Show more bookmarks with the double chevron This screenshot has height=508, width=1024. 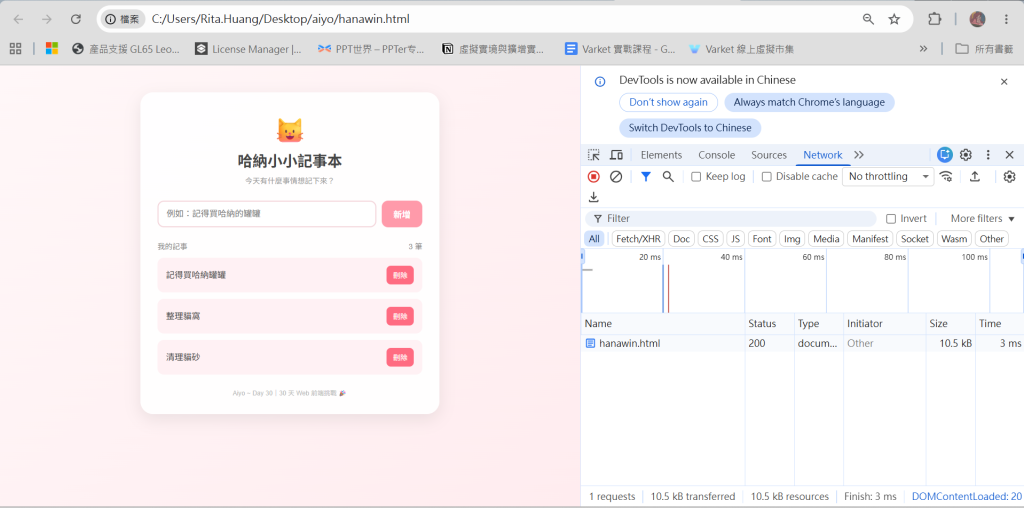pos(923,48)
